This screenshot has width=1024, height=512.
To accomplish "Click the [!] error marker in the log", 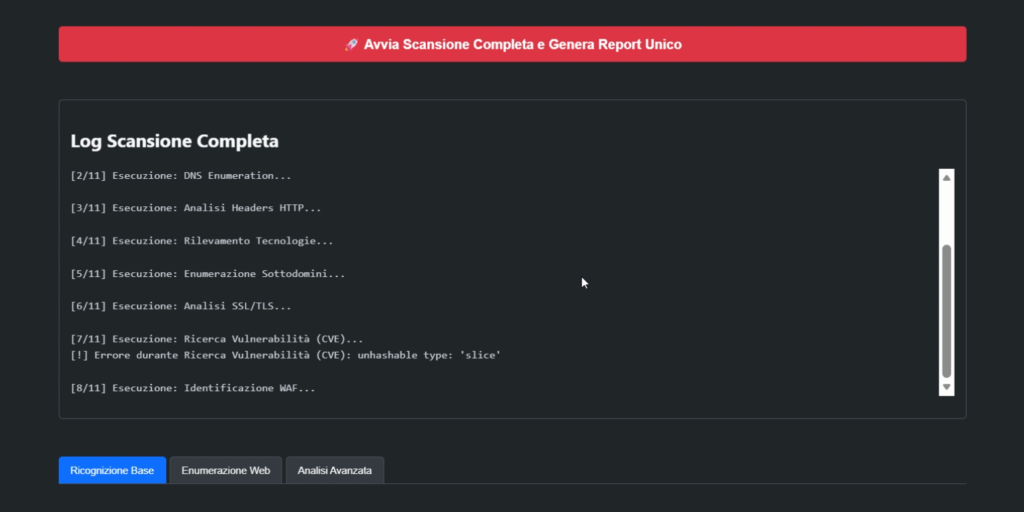I will (x=80, y=355).
